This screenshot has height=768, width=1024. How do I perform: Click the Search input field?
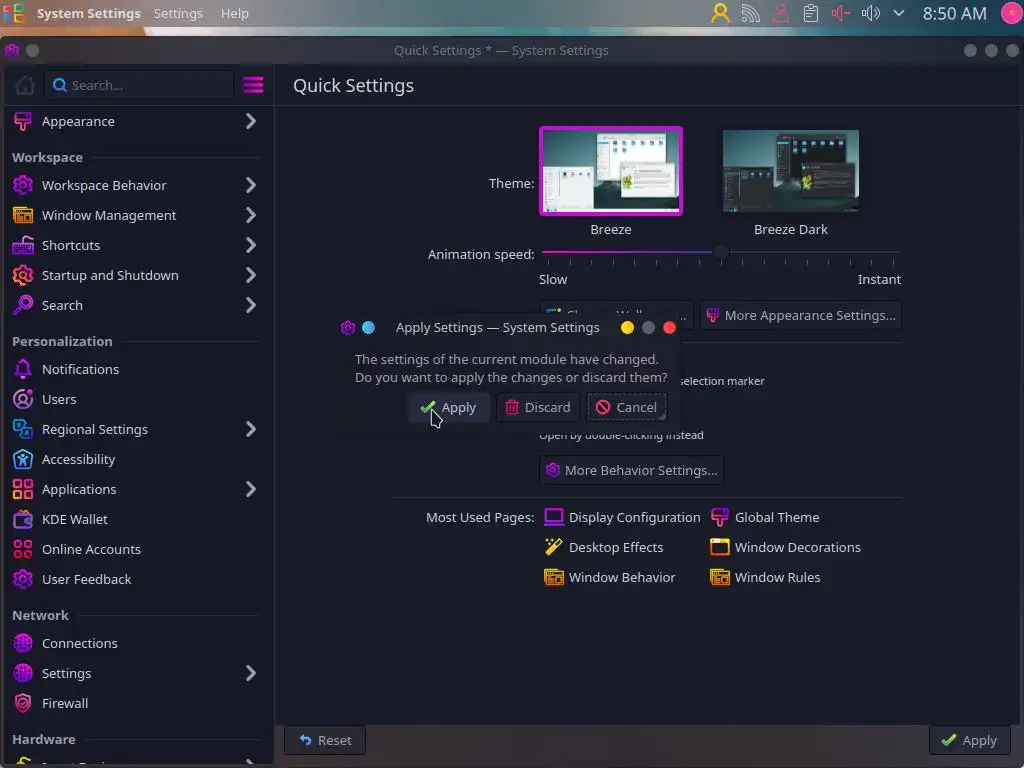coord(139,86)
